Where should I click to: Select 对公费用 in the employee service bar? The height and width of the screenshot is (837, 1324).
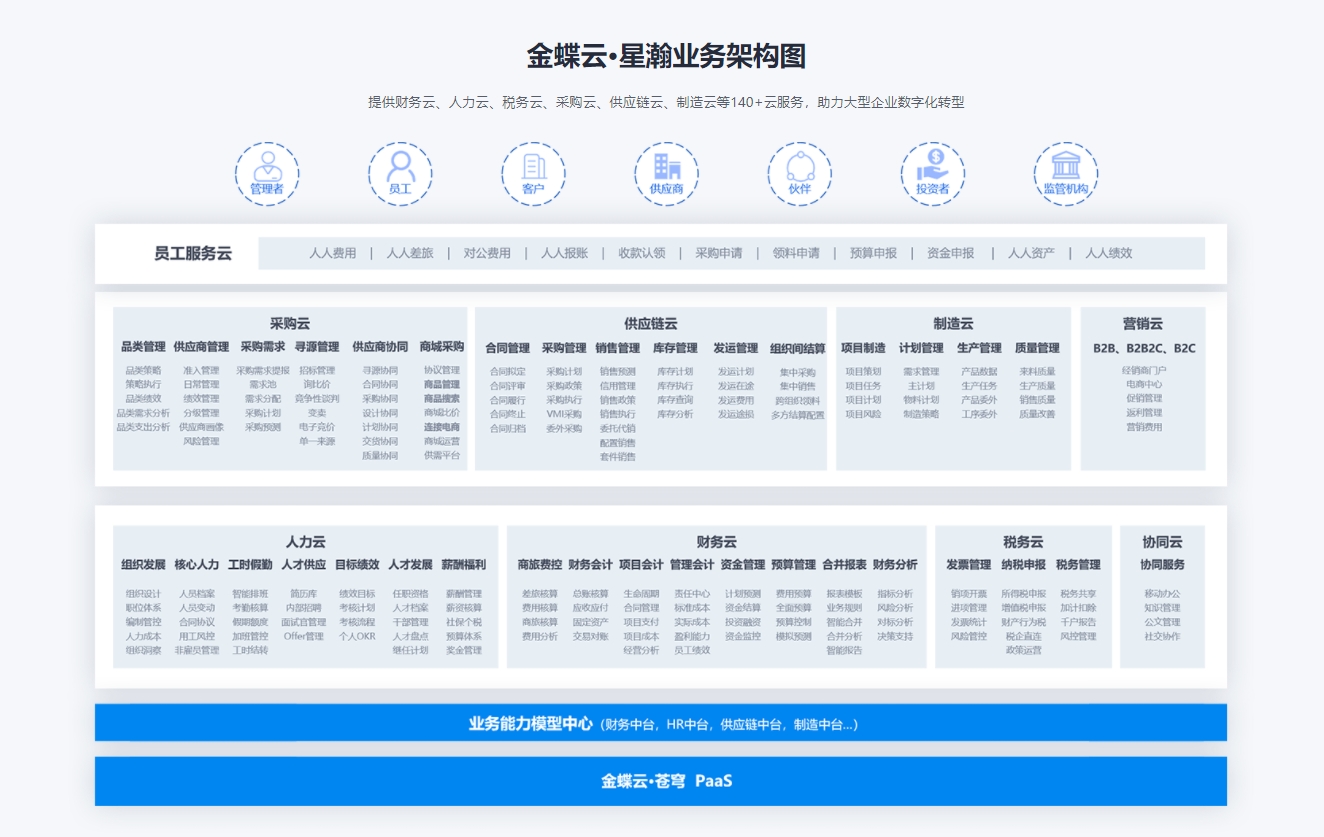coord(487,253)
